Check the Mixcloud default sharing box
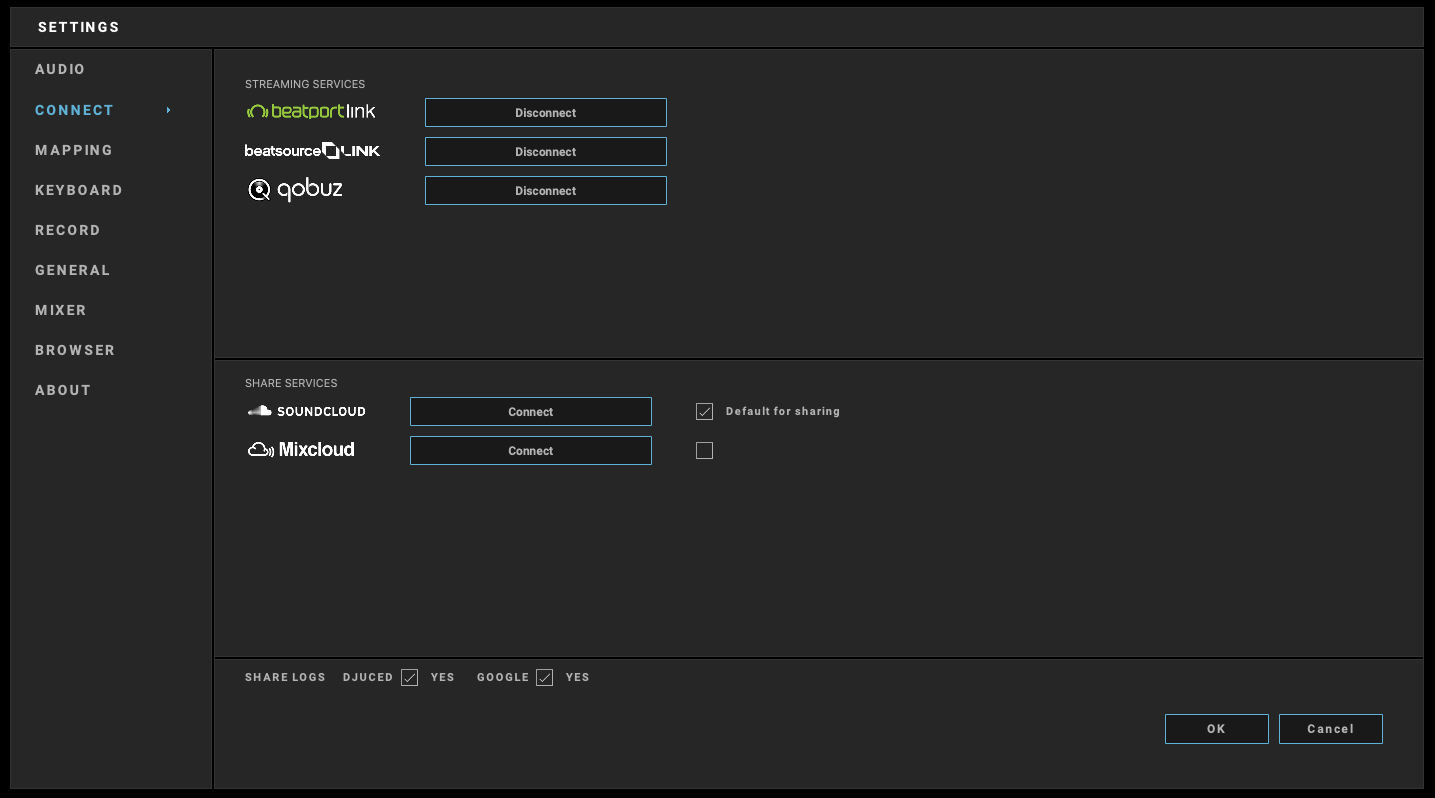The width and height of the screenshot is (1435, 798). tap(705, 451)
